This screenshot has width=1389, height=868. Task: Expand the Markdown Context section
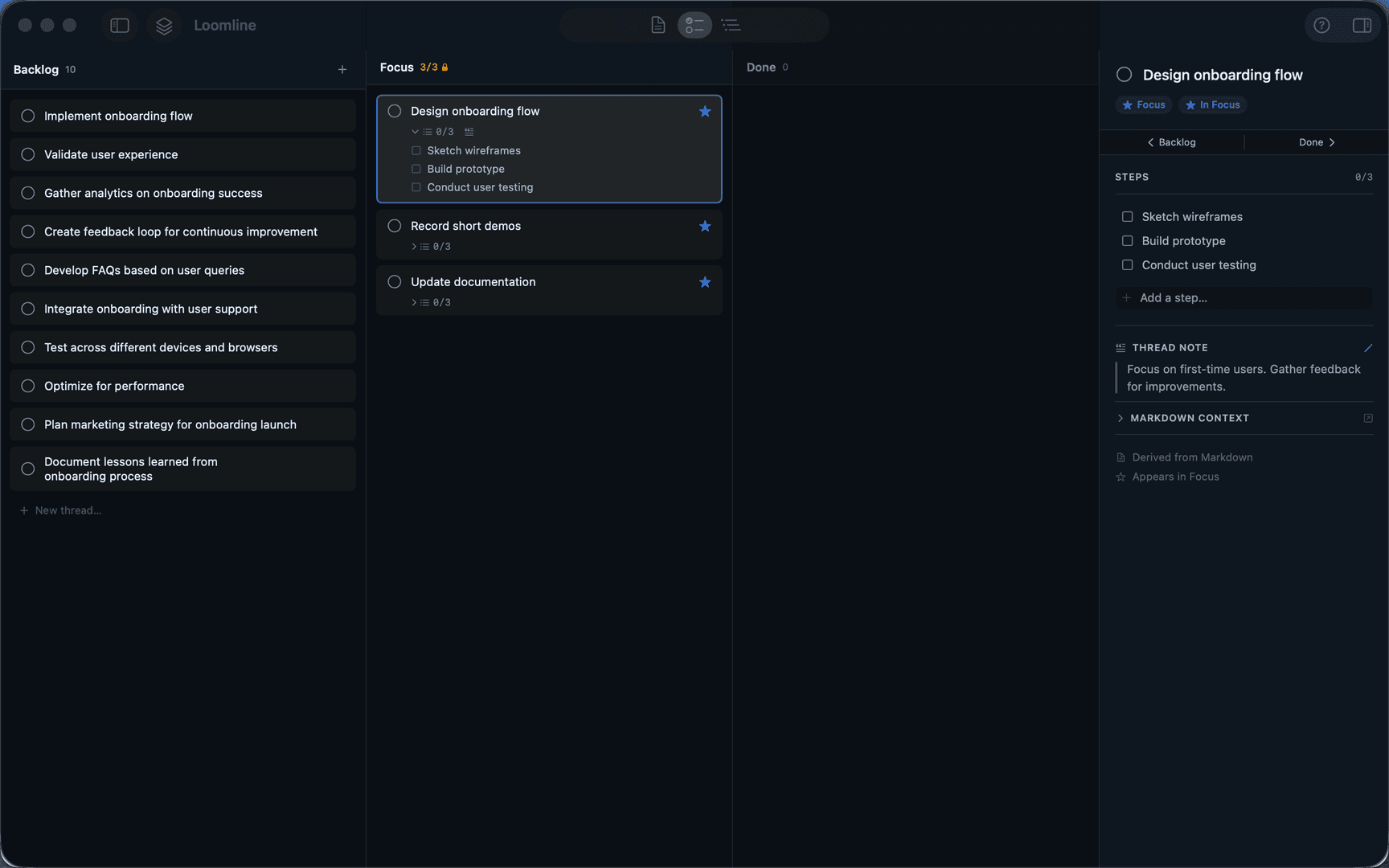pyautogui.click(x=1121, y=418)
